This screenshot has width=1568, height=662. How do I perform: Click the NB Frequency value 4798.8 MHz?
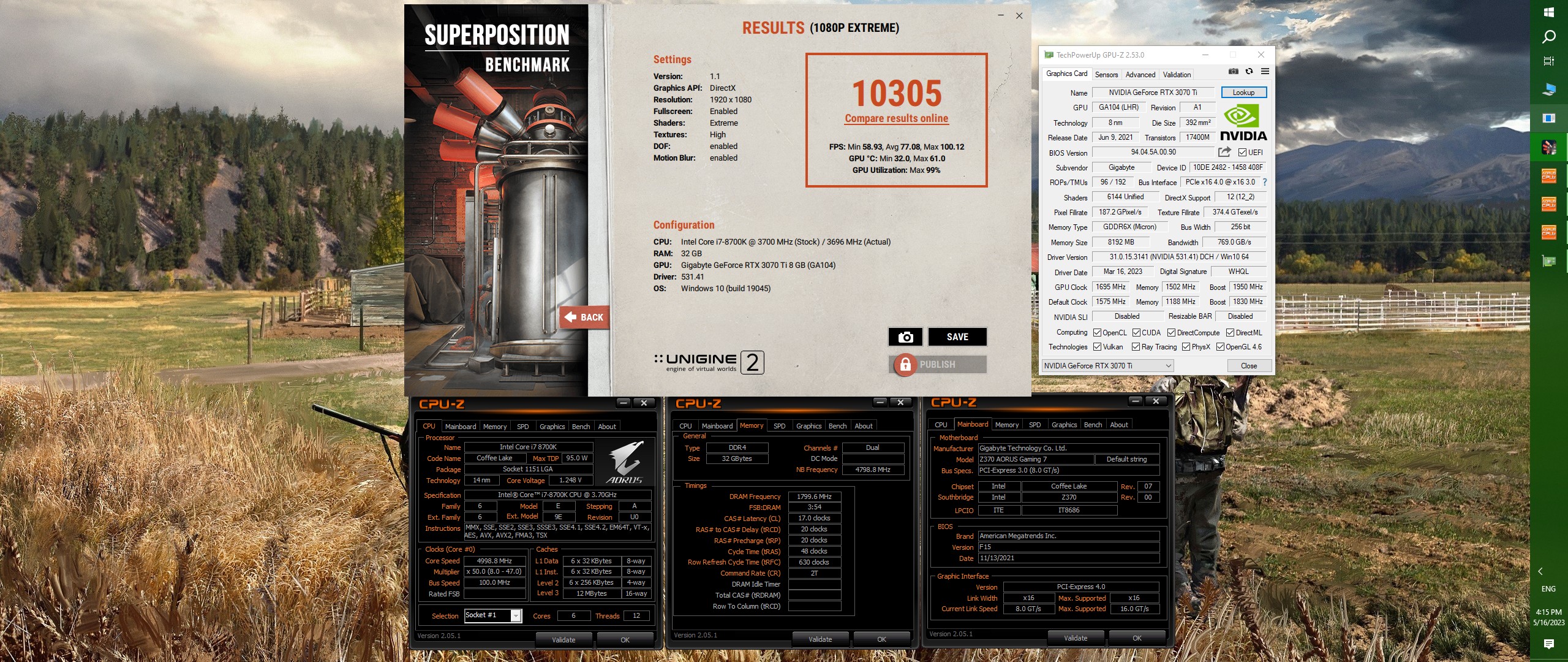tap(873, 470)
